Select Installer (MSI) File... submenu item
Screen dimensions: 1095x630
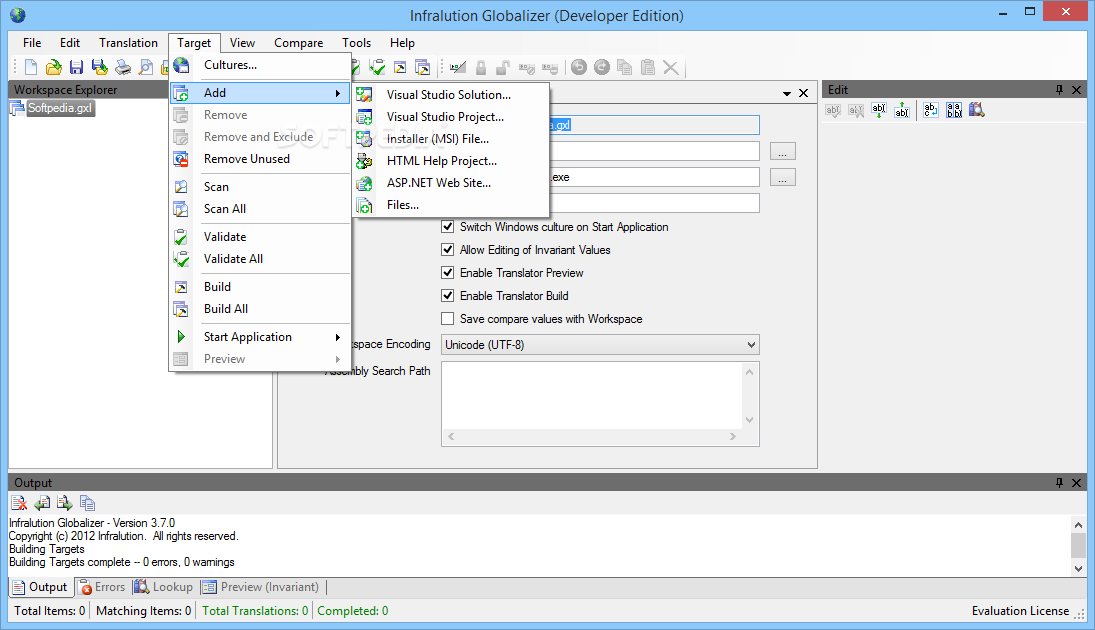(x=451, y=139)
